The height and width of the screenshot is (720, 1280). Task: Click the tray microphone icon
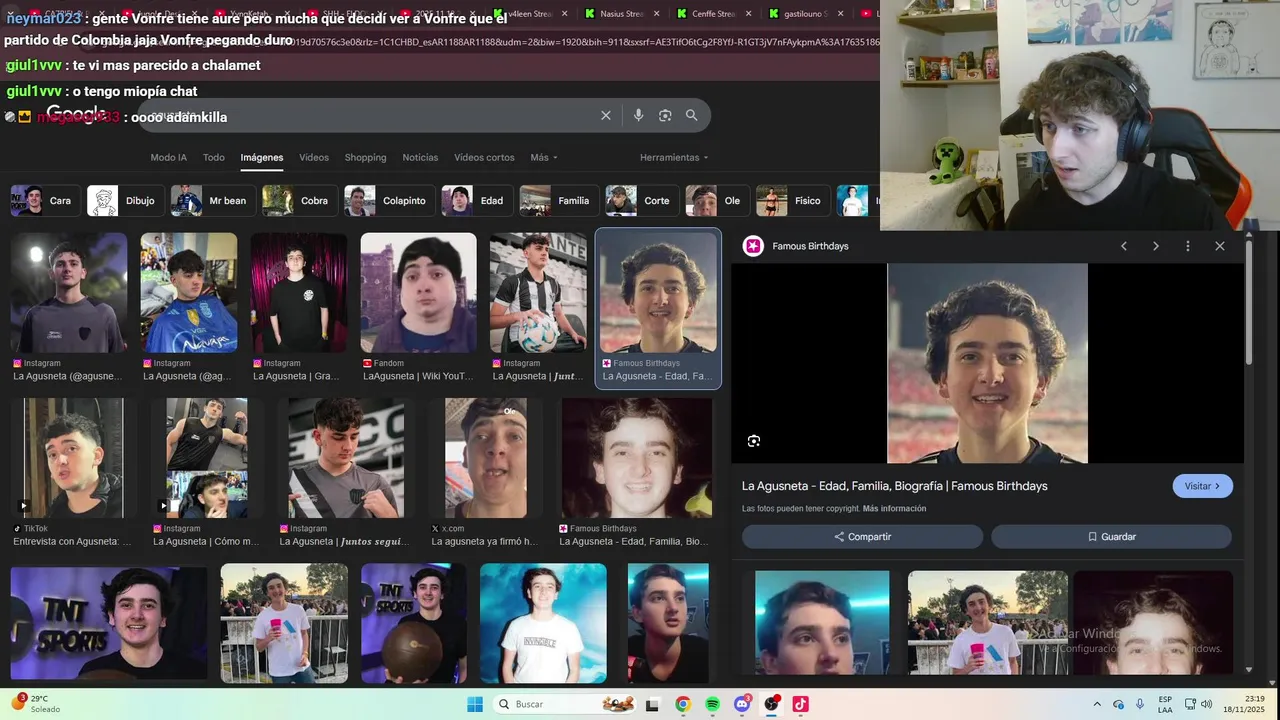pos(1139,704)
